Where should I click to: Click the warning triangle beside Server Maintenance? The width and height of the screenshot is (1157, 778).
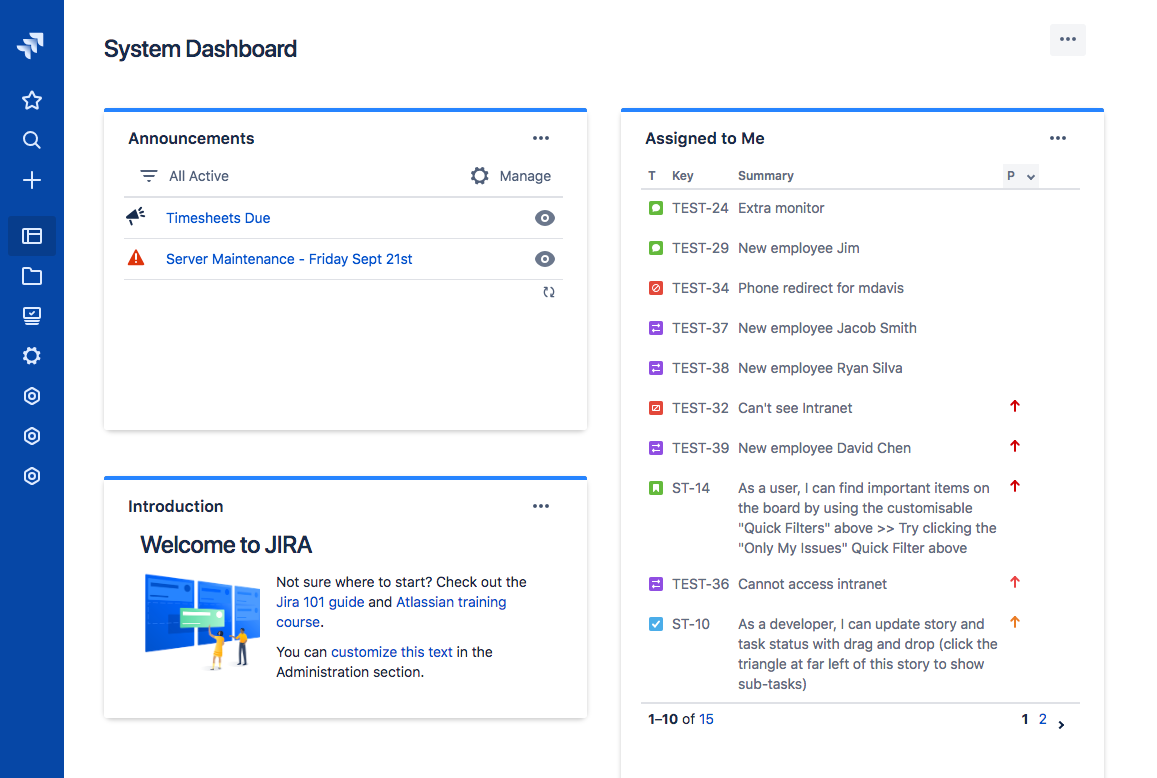pyautogui.click(x=136, y=258)
